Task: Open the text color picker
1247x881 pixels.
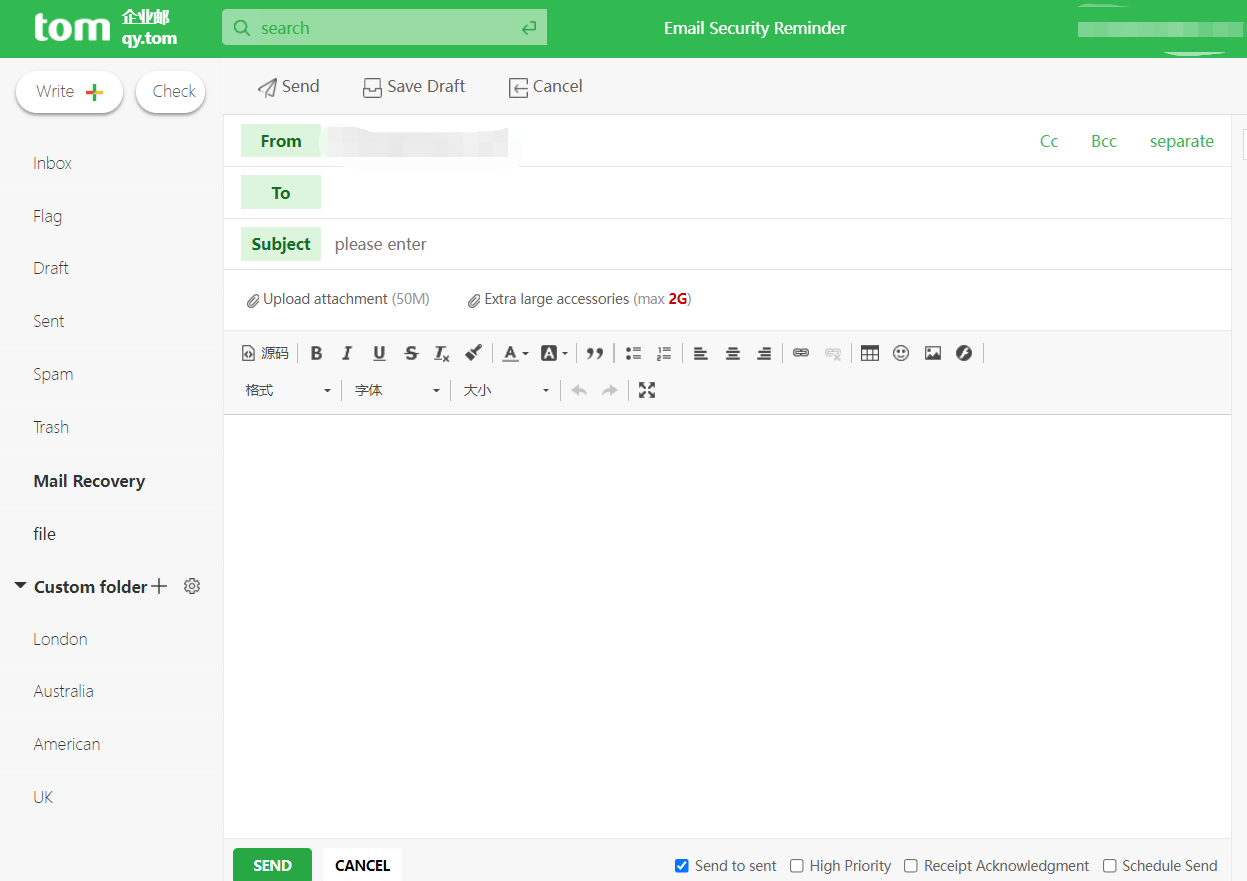Action: pos(514,353)
